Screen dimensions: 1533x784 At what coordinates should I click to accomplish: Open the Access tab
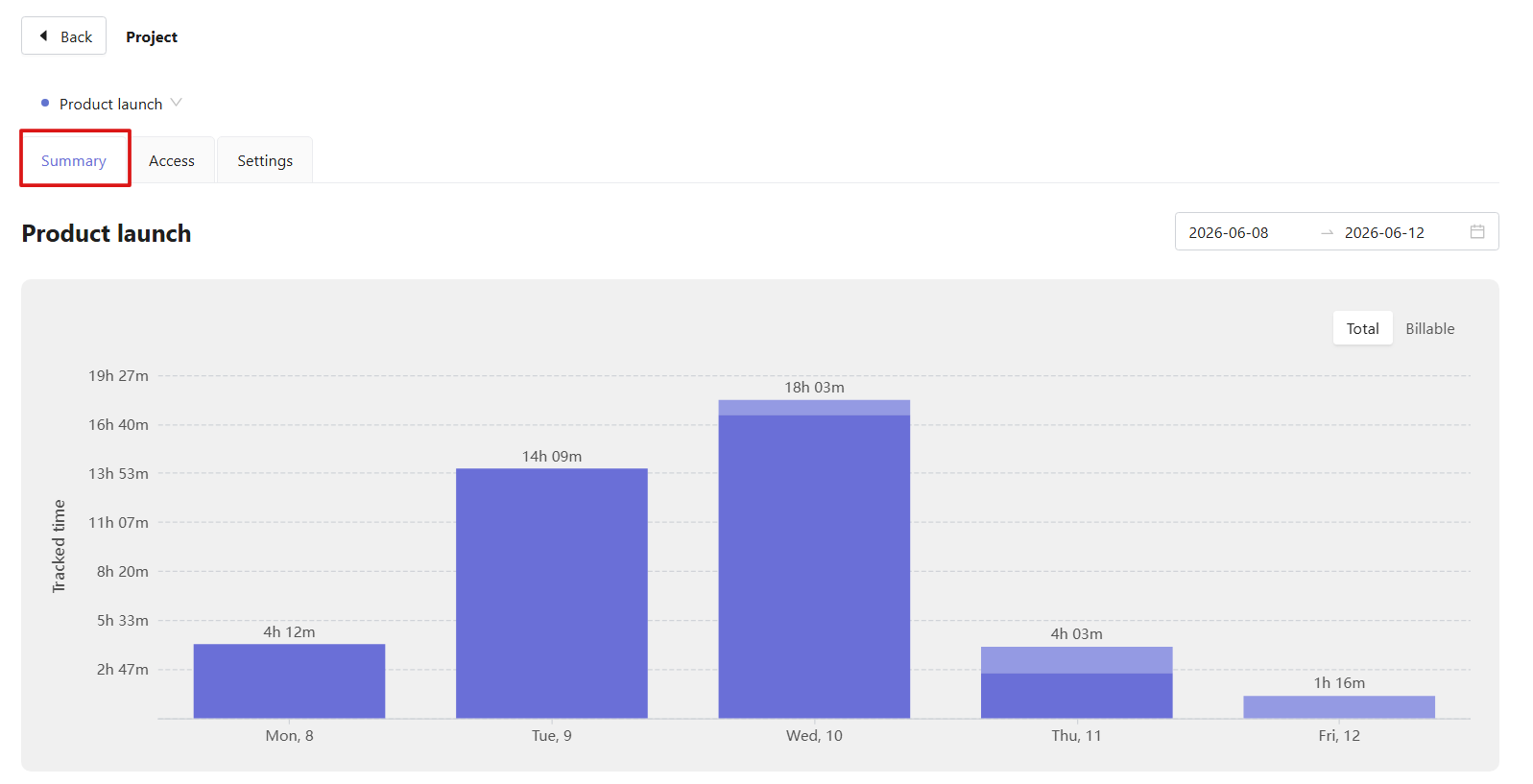click(x=172, y=160)
